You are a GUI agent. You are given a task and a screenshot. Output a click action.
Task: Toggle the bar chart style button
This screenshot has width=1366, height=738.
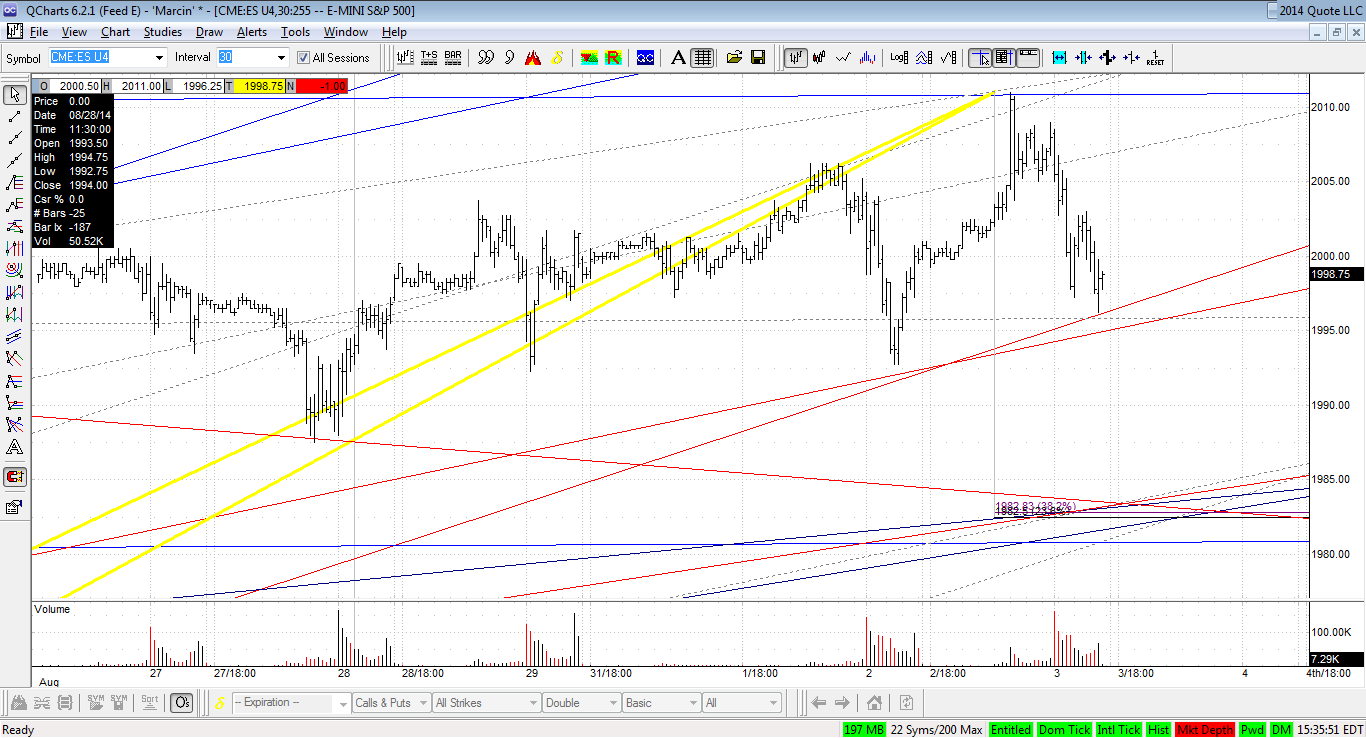[x=796, y=58]
